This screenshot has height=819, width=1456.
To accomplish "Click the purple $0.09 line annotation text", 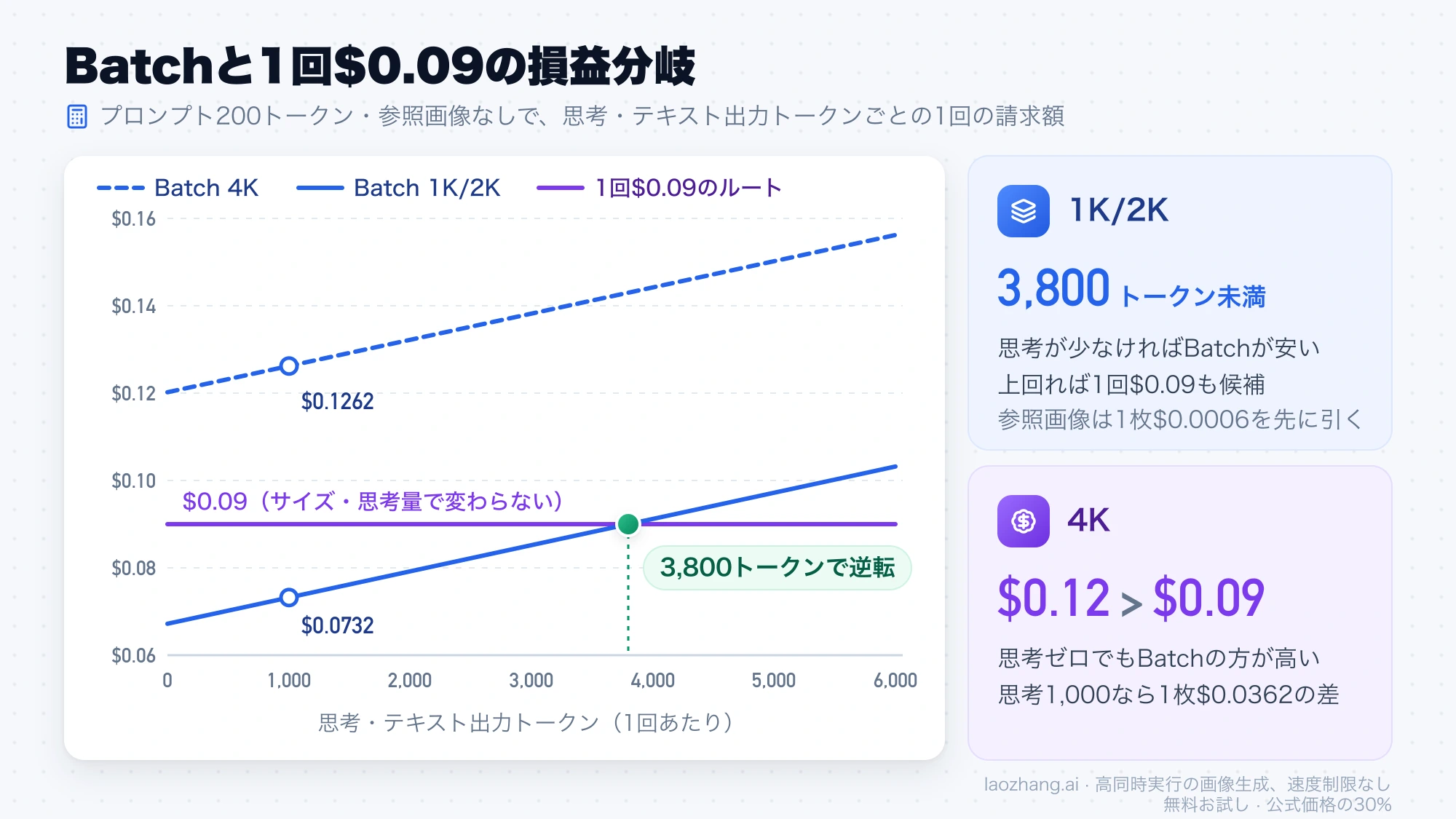I will (372, 502).
